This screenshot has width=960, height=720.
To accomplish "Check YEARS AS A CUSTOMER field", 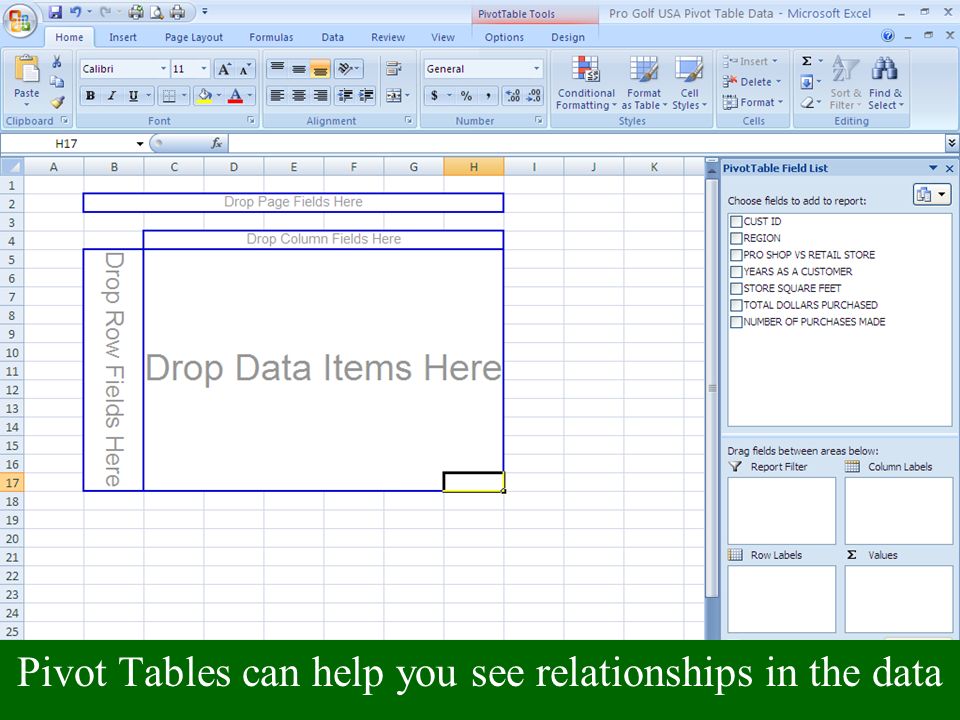I will 736,271.
